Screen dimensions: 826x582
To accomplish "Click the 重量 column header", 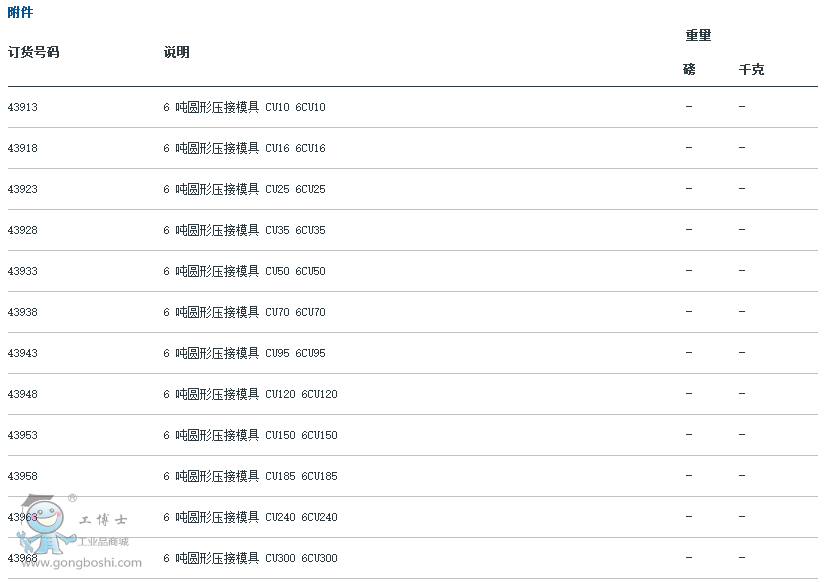I will click(698, 36).
